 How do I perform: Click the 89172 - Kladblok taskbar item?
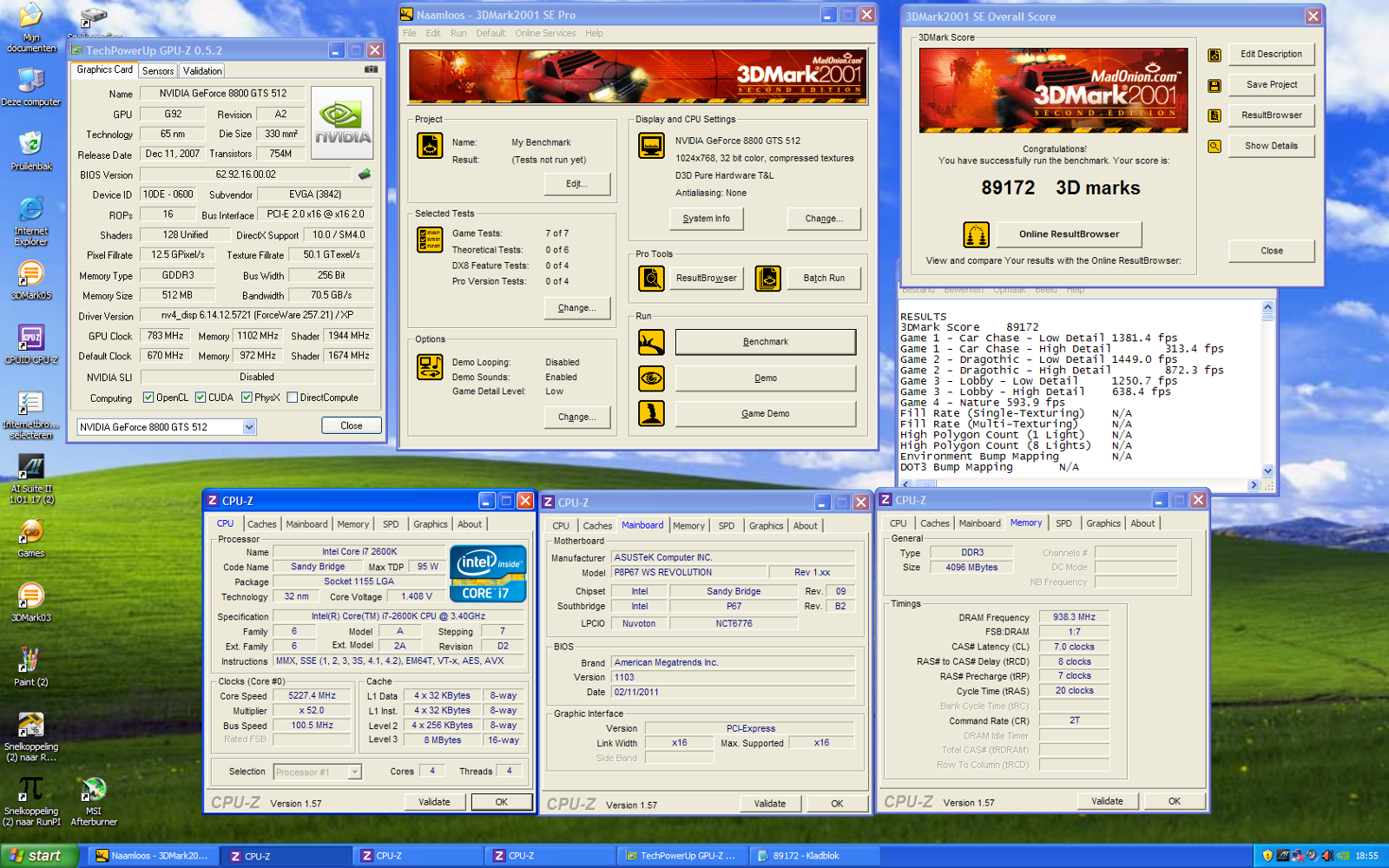point(814,856)
